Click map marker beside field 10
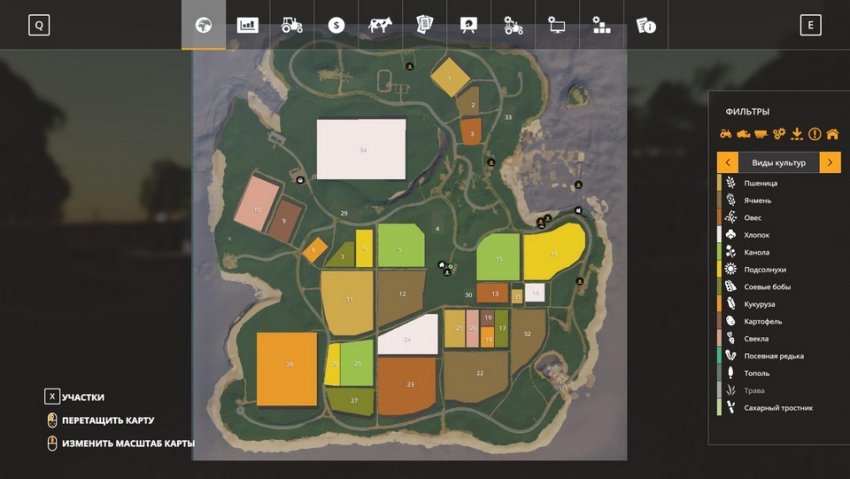850x479 pixels. [300, 179]
